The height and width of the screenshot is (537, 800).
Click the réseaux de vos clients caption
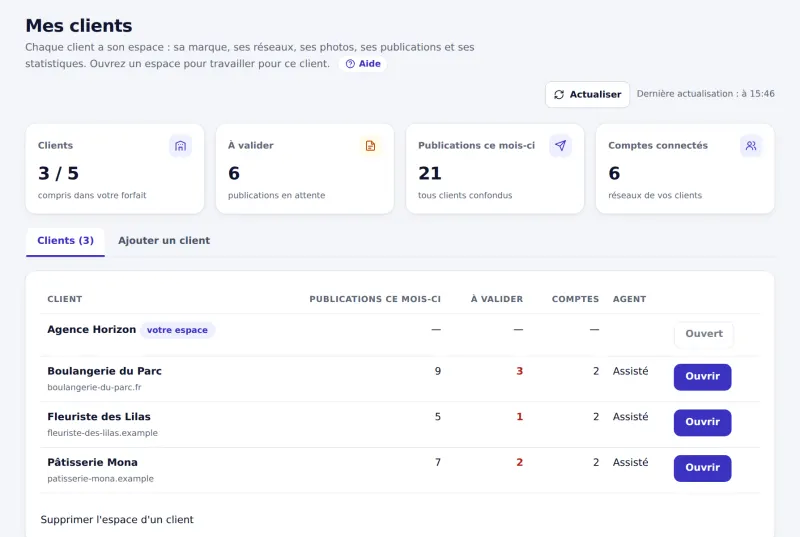[x=655, y=195]
